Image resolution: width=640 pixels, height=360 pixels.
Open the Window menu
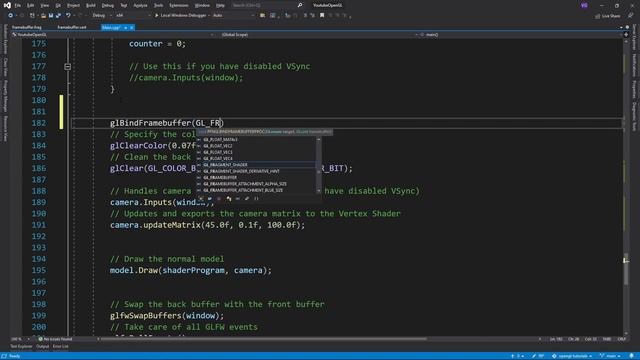[x=202, y=5]
